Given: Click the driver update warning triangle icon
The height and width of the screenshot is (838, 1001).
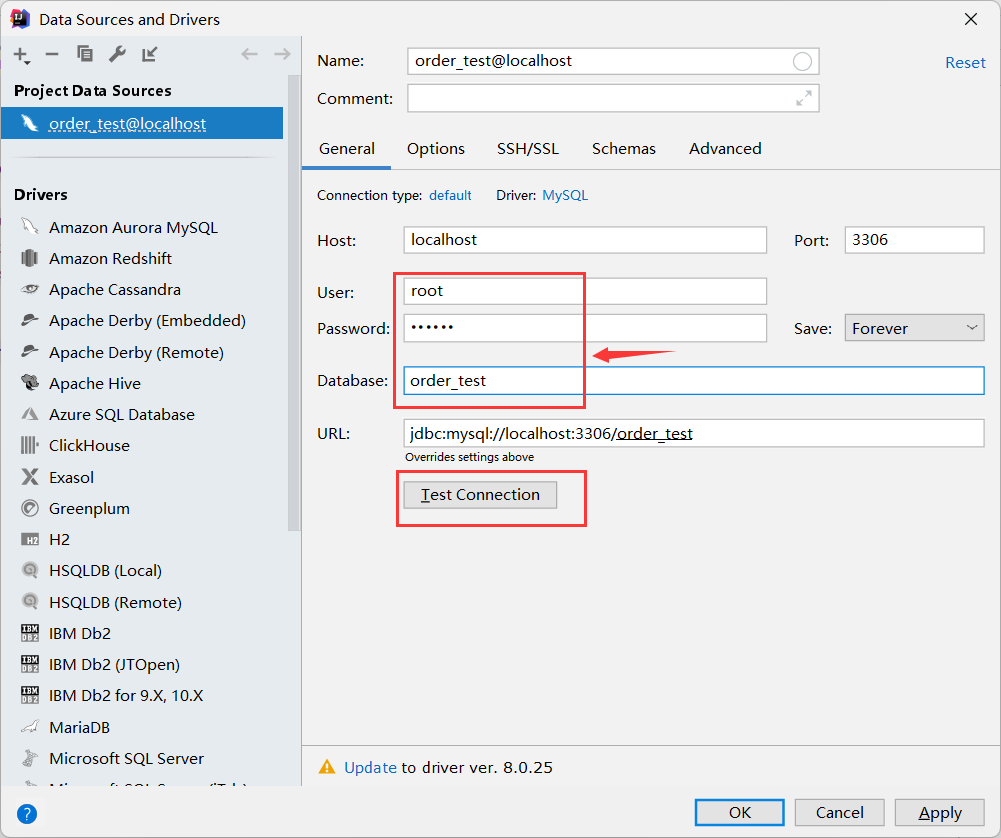Looking at the screenshot, I should click(x=327, y=767).
